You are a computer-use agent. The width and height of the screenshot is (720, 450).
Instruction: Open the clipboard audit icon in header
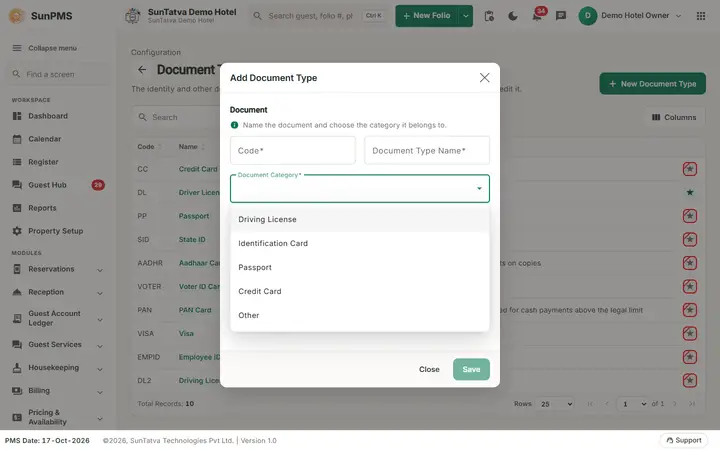pyautogui.click(x=489, y=16)
